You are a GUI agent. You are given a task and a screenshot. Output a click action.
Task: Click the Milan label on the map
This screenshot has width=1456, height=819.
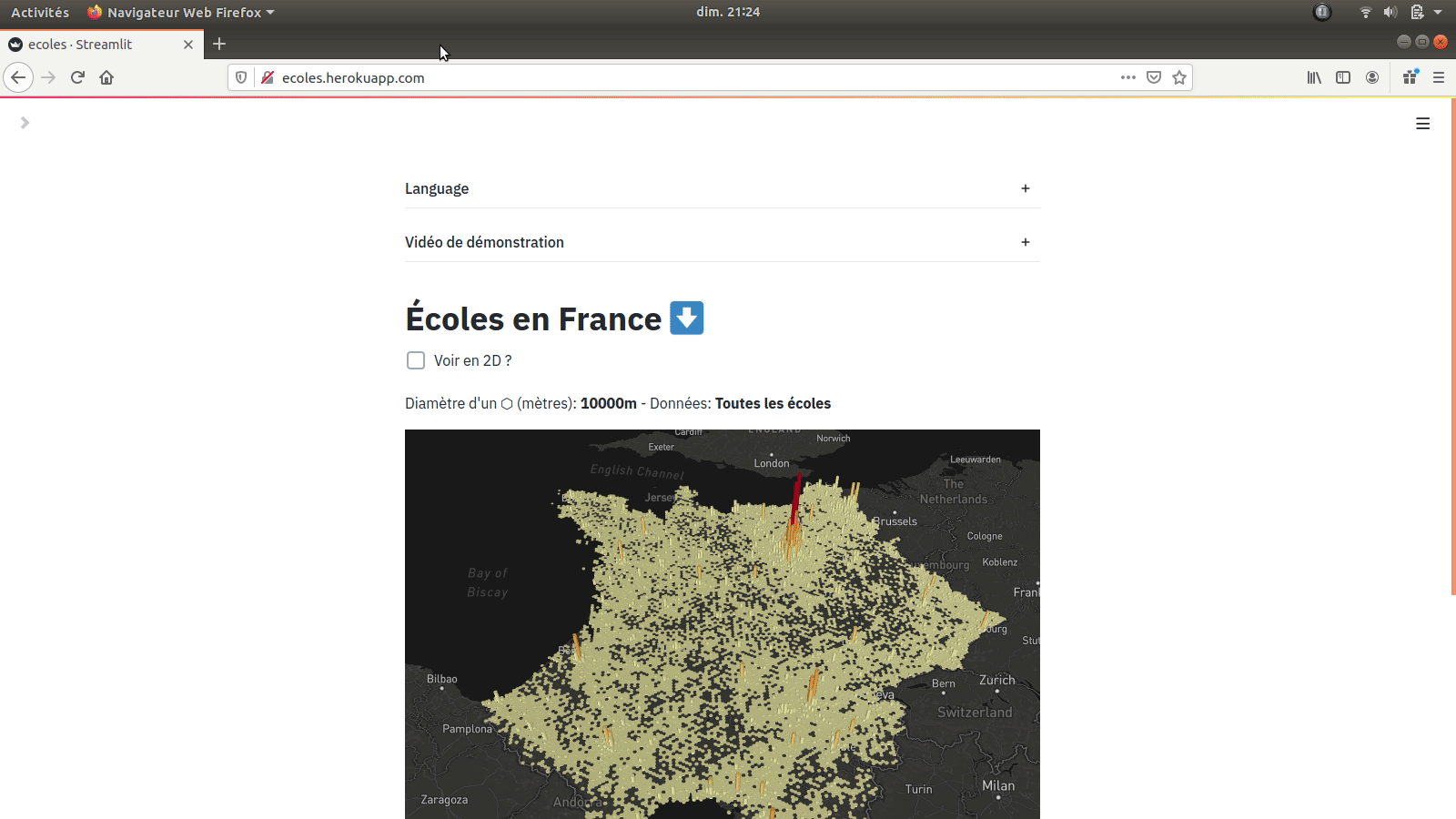[998, 785]
